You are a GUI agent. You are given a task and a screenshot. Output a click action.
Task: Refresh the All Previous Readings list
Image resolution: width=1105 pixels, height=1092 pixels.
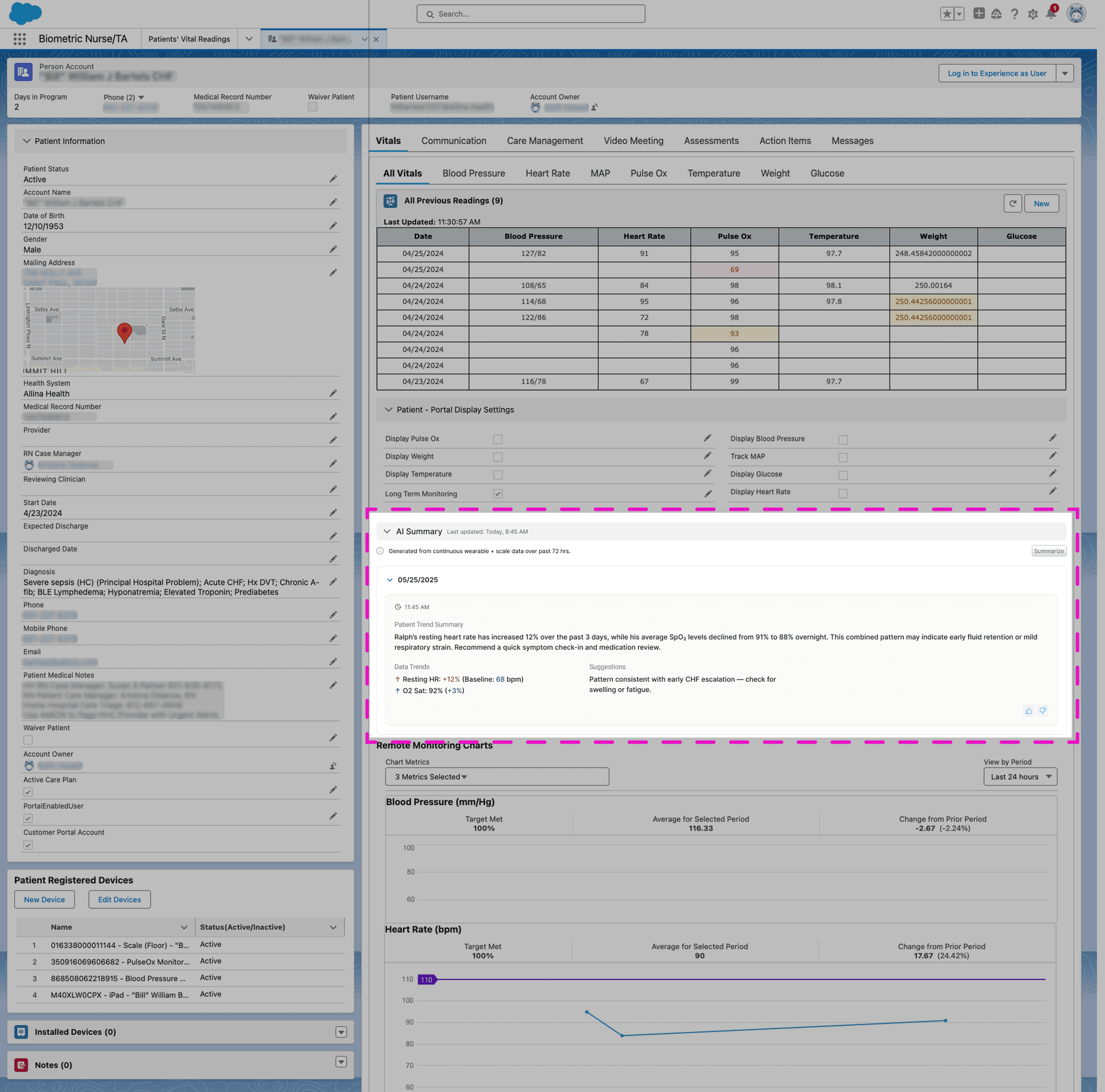point(1013,203)
